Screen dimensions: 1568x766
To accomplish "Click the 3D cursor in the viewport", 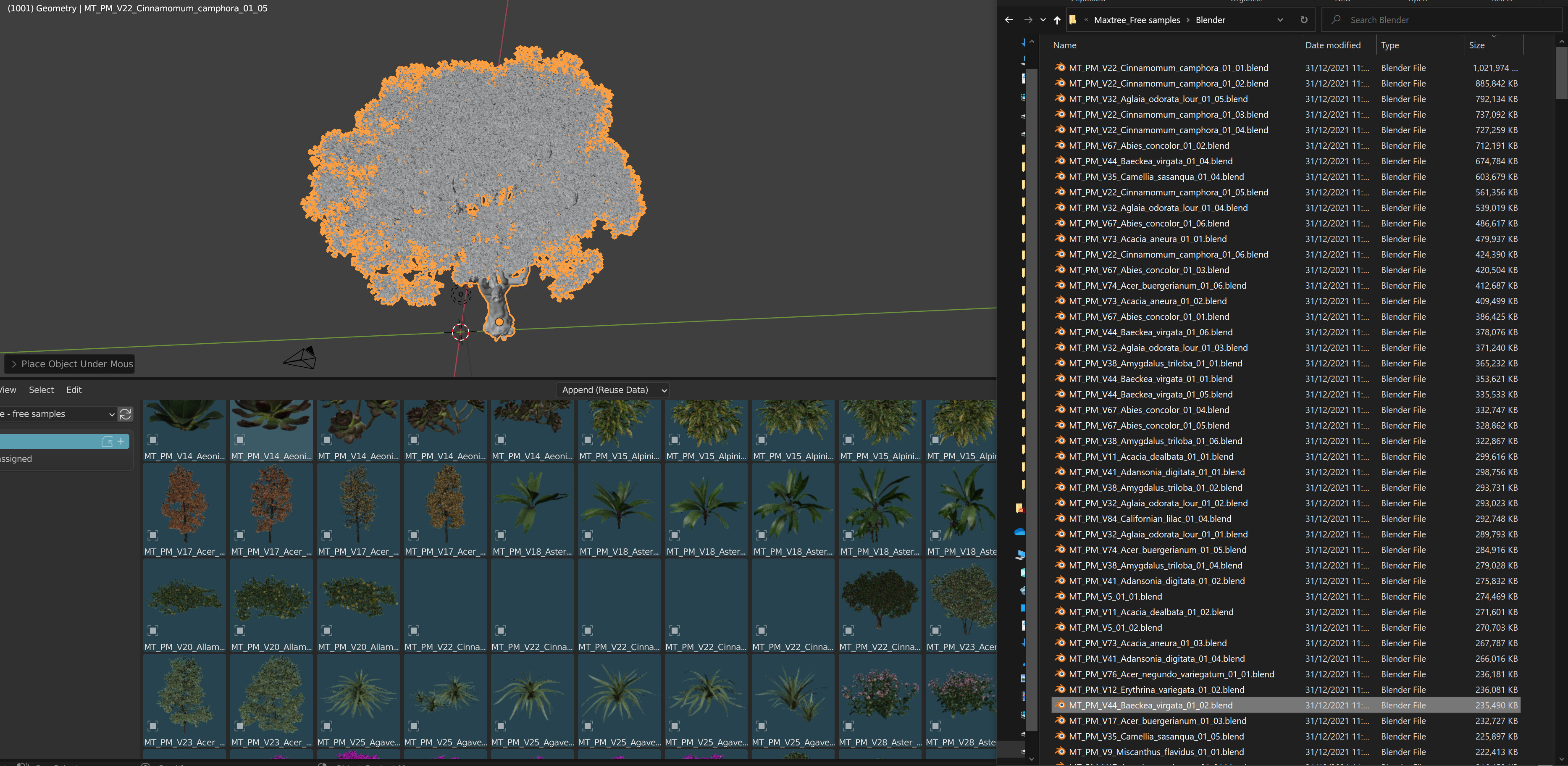I will click(x=461, y=332).
